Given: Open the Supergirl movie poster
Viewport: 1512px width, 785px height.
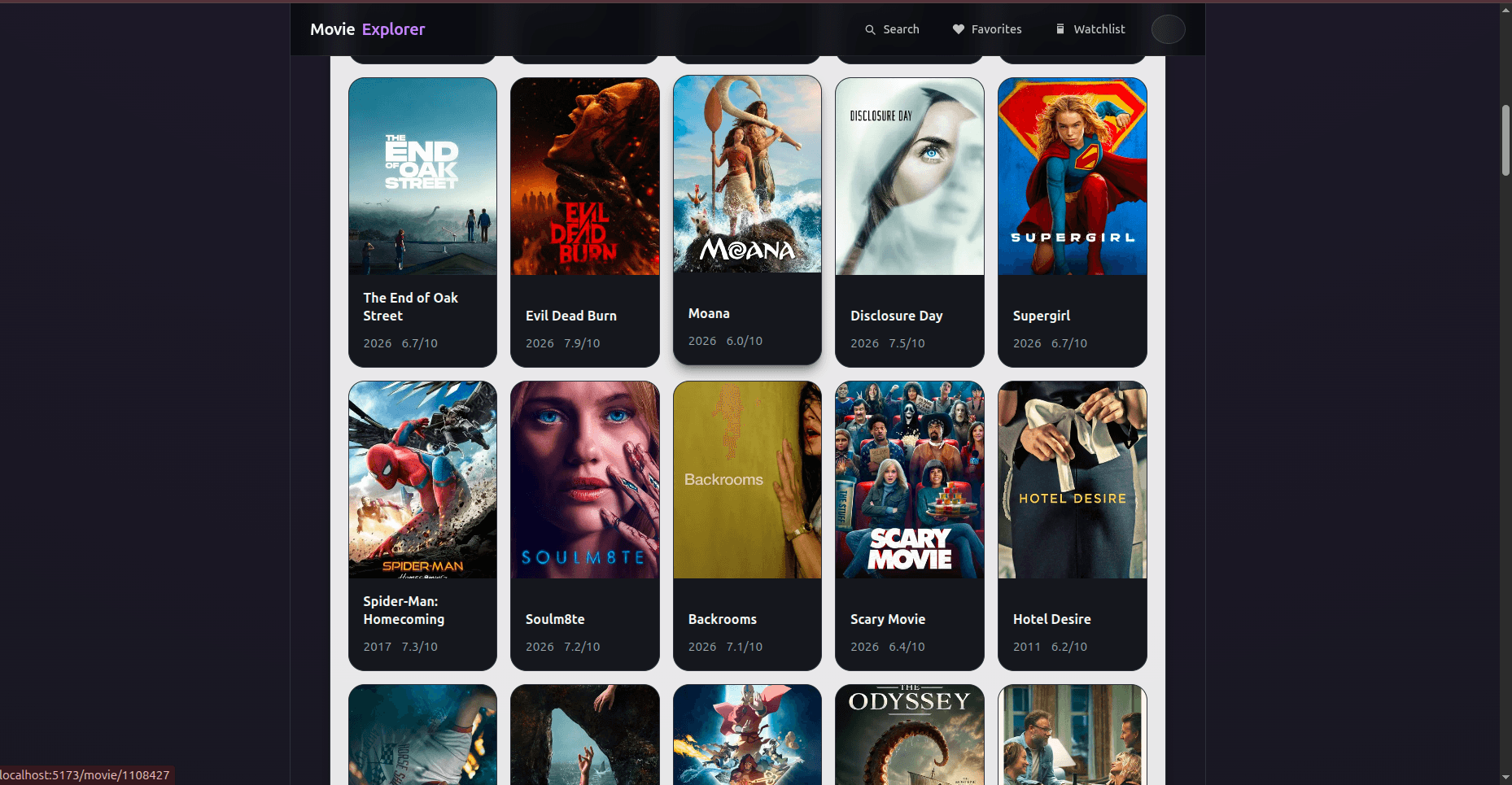Looking at the screenshot, I should (x=1073, y=177).
